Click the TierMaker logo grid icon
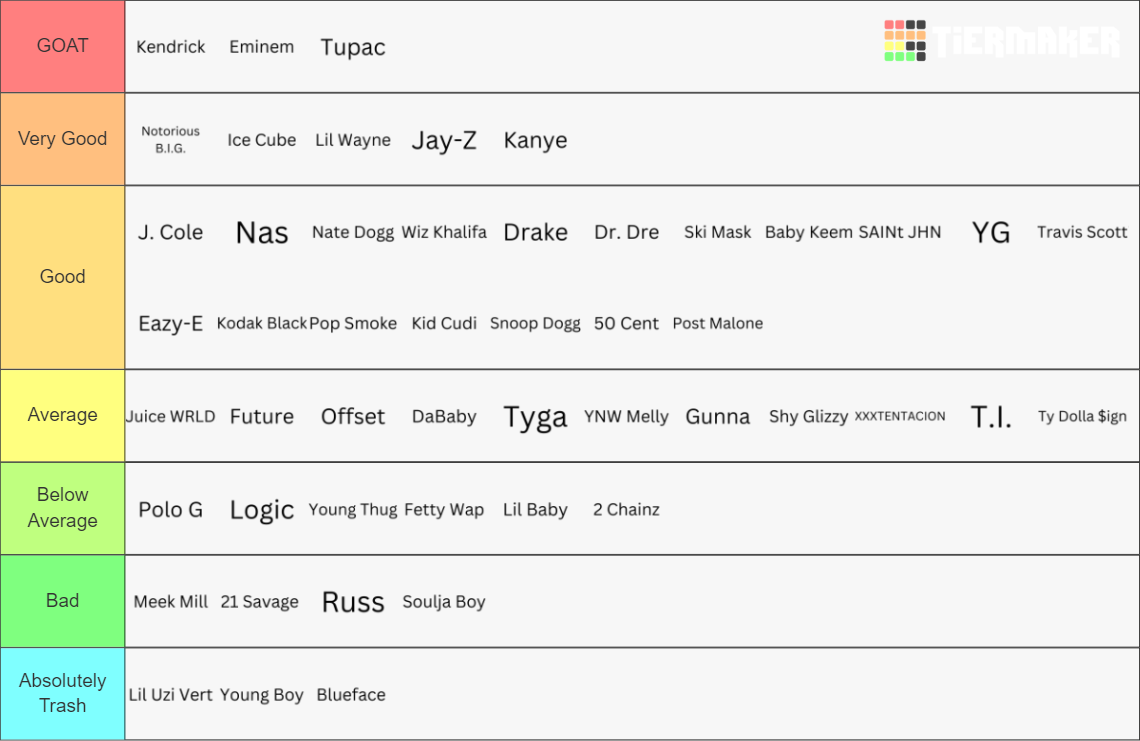This screenshot has width=1140, height=741. click(x=904, y=41)
